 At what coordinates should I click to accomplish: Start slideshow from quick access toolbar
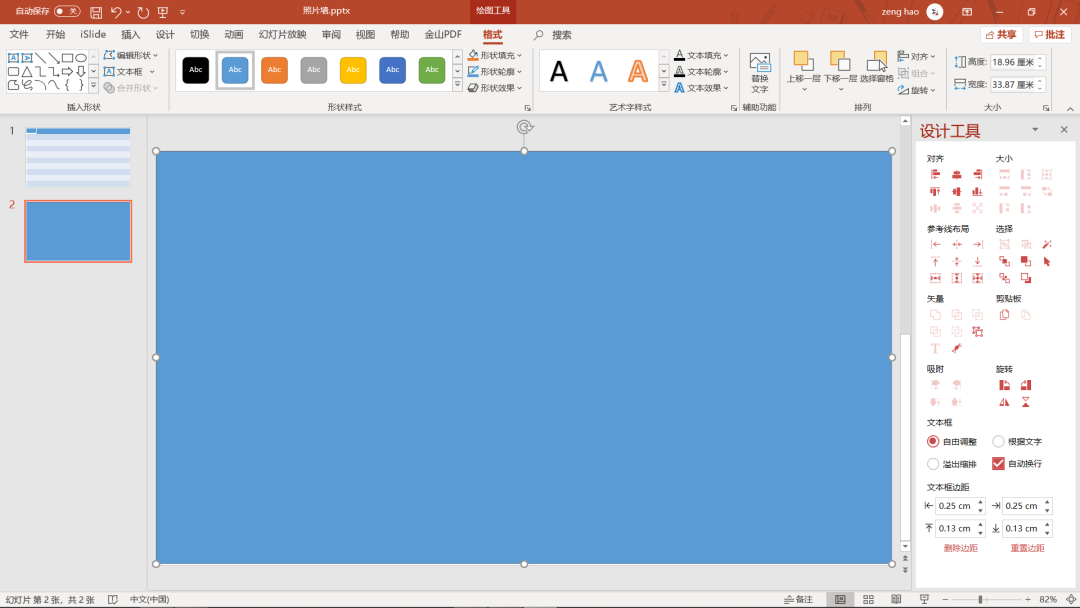pos(163,12)
